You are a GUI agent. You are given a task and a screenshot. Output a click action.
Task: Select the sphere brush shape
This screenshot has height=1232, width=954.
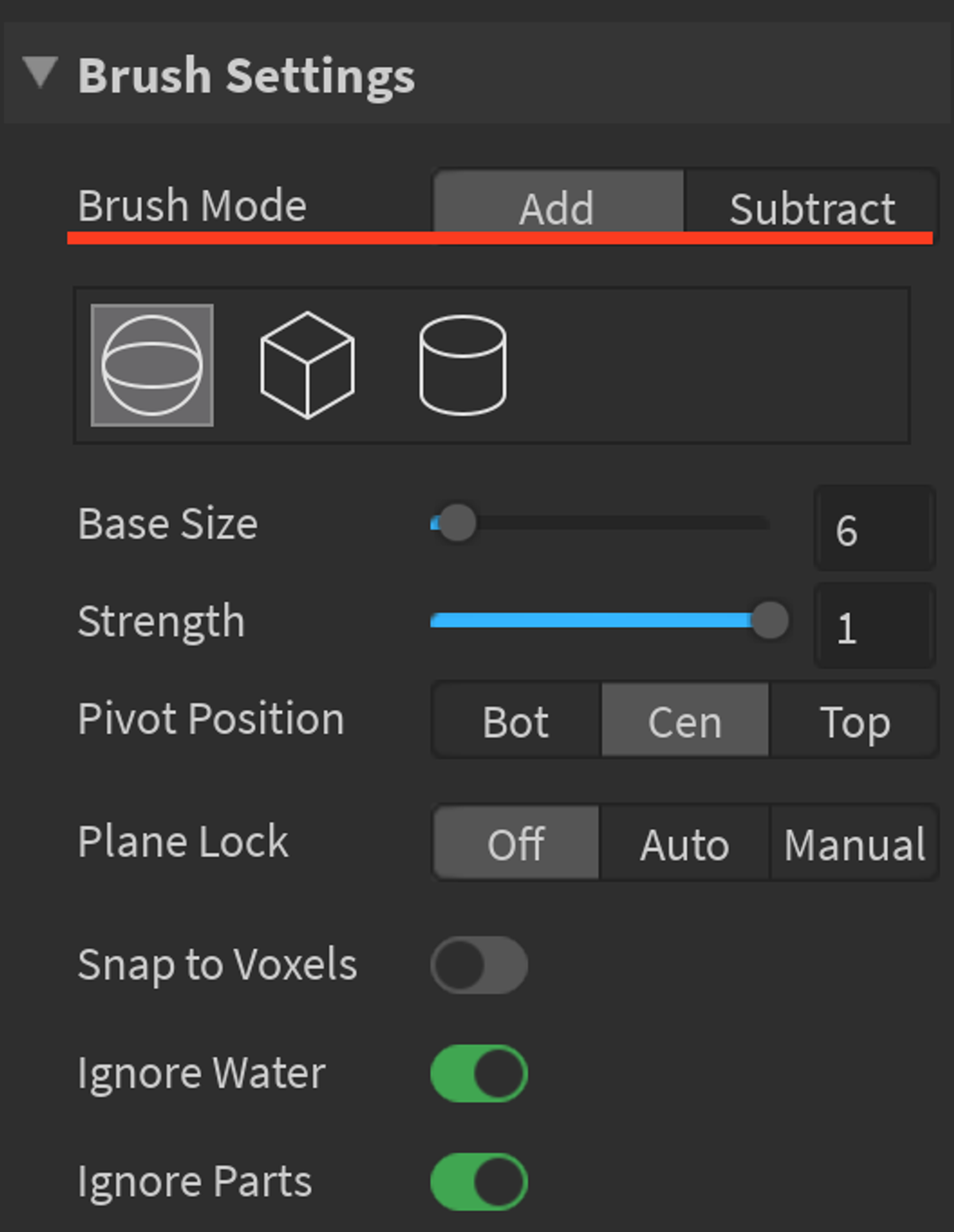(152, 365)
